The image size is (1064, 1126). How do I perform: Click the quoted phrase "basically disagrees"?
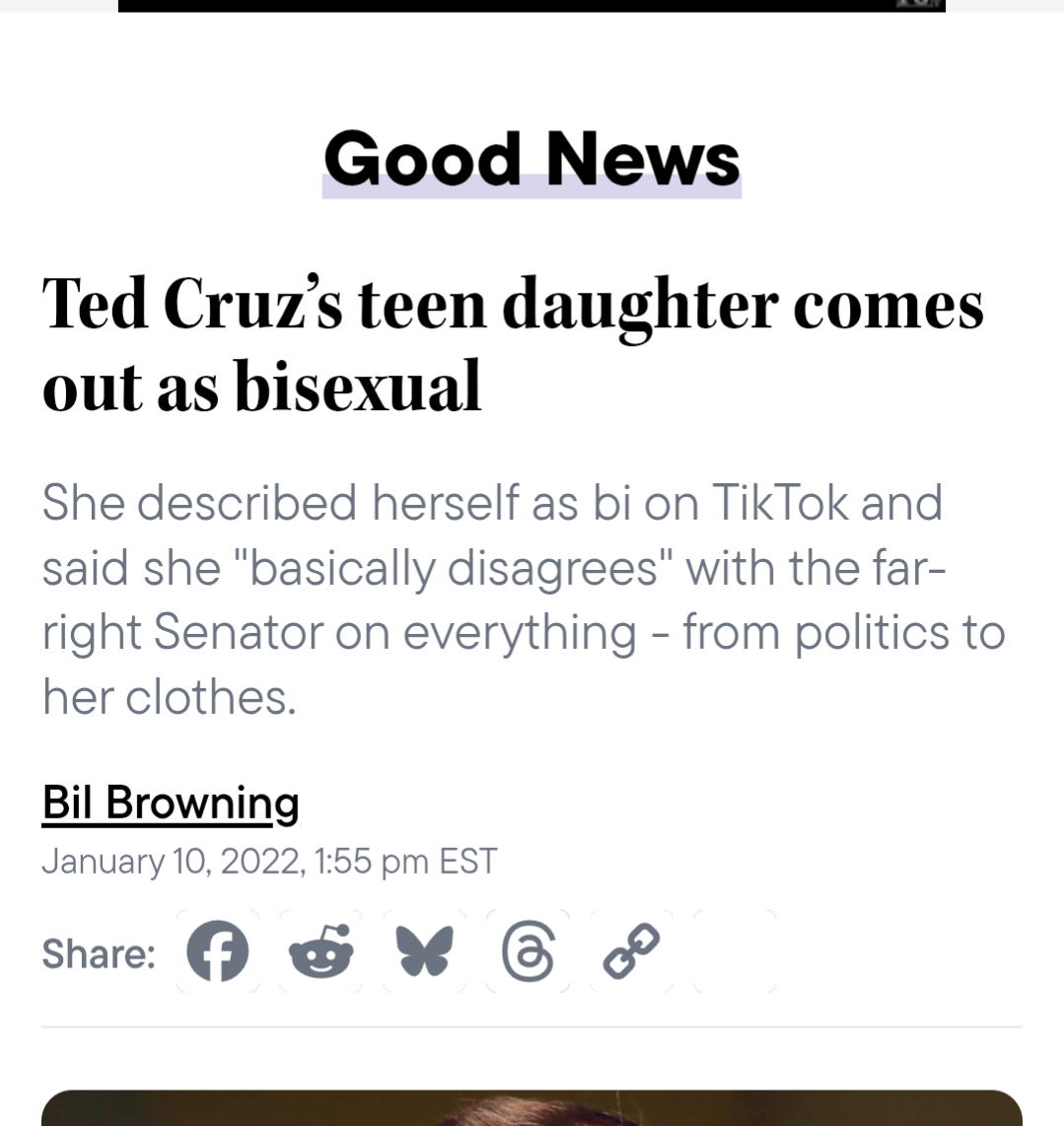click(455, 568)
